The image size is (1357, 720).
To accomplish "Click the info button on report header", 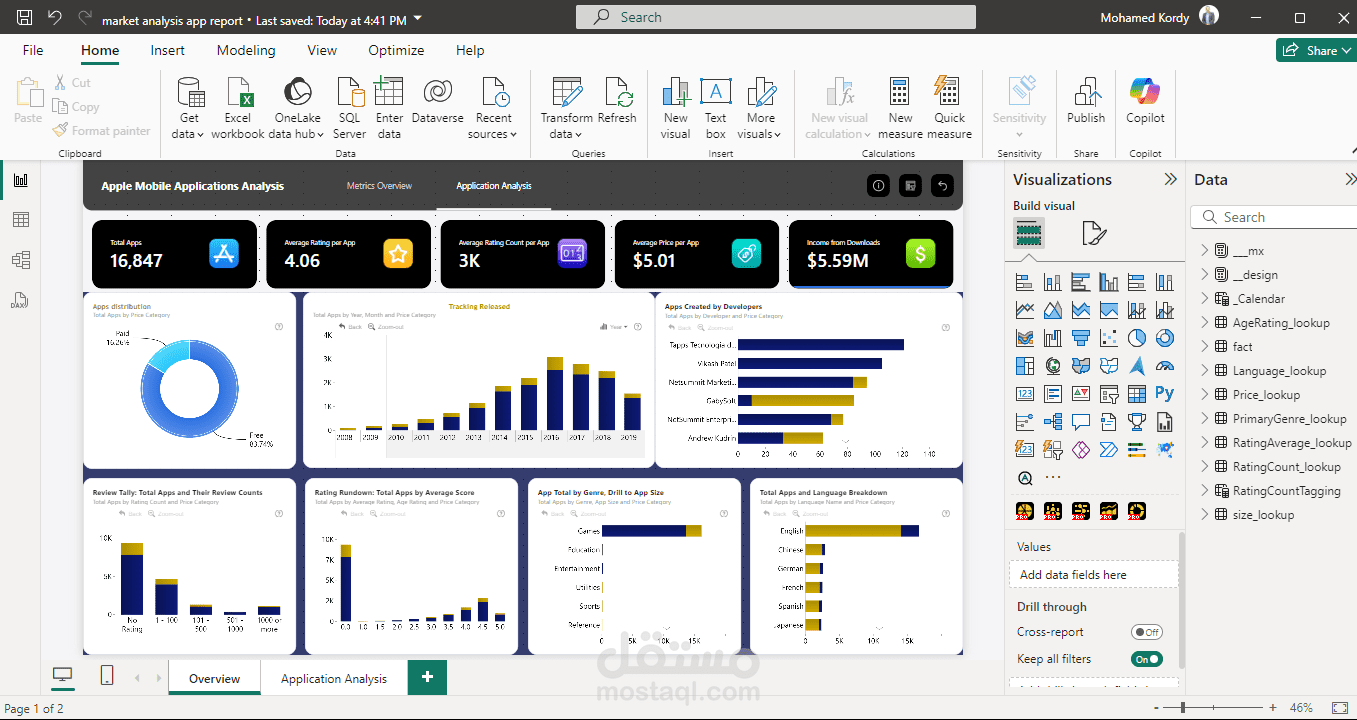I will click(x=878, y=186).
